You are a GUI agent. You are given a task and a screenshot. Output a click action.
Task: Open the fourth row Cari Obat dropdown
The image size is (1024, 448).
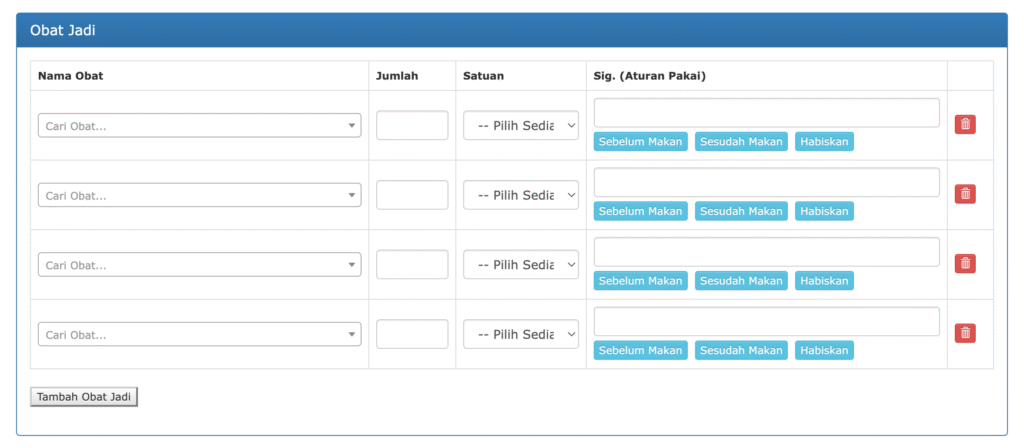point(199,334)
